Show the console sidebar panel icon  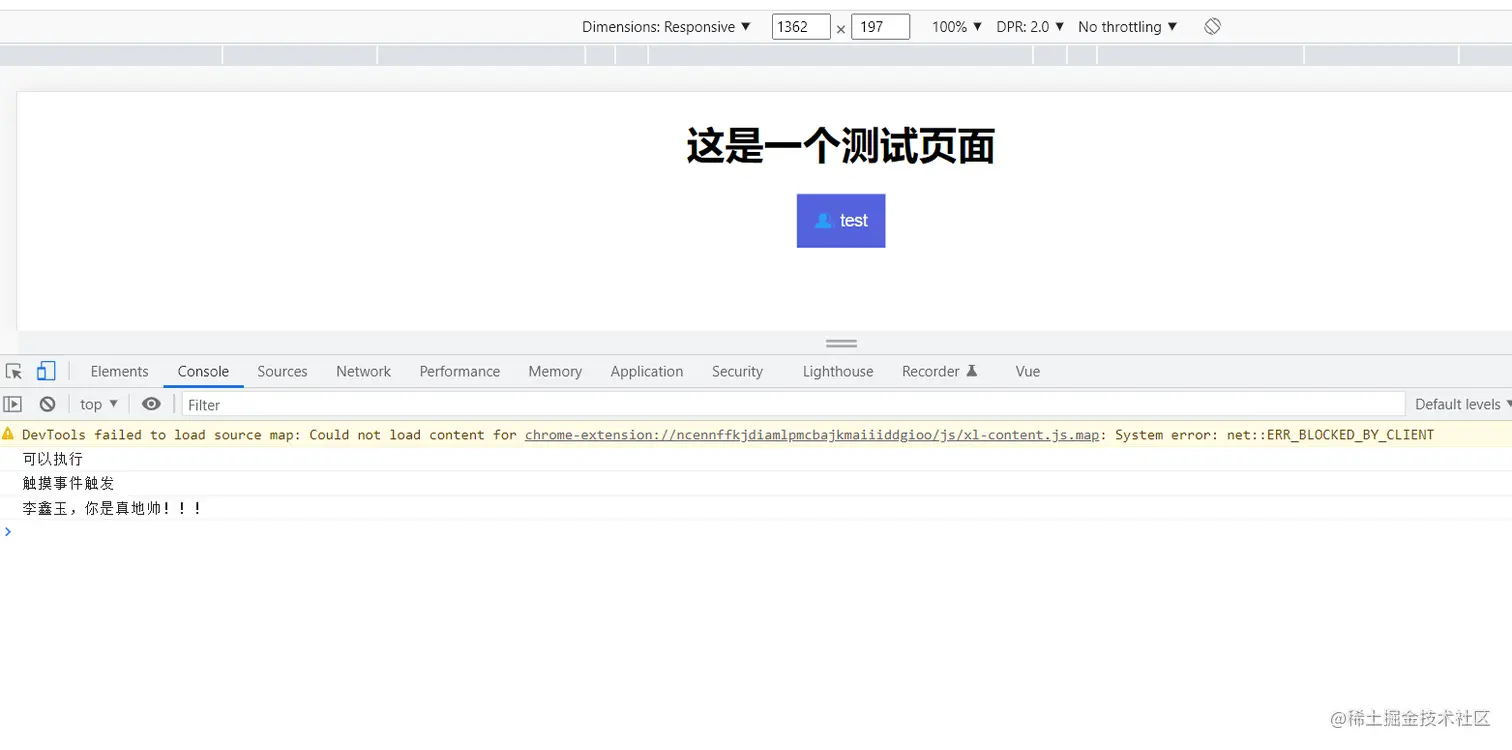click(x=12, y=404)
